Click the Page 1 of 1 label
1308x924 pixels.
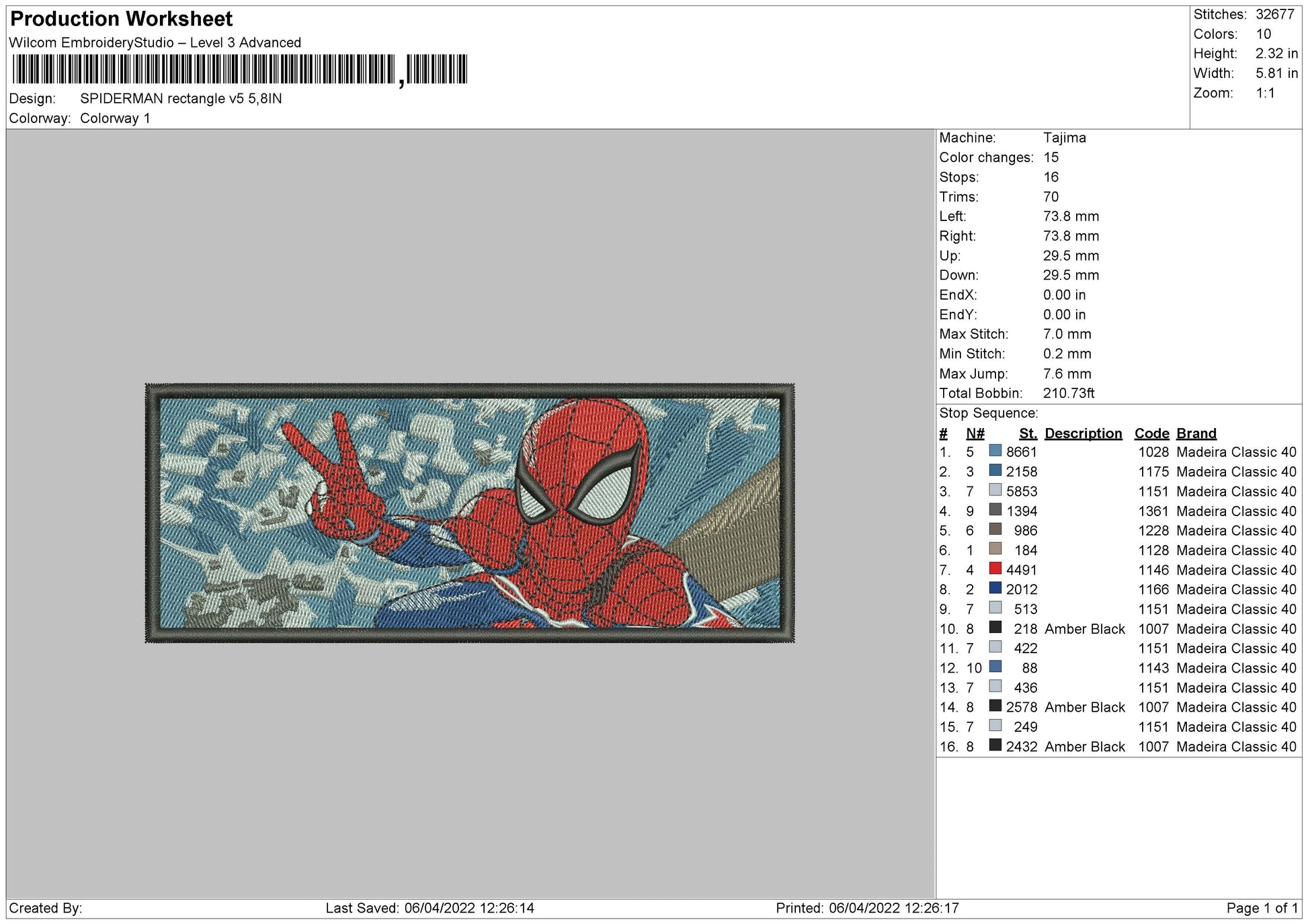pos(1262,908)
